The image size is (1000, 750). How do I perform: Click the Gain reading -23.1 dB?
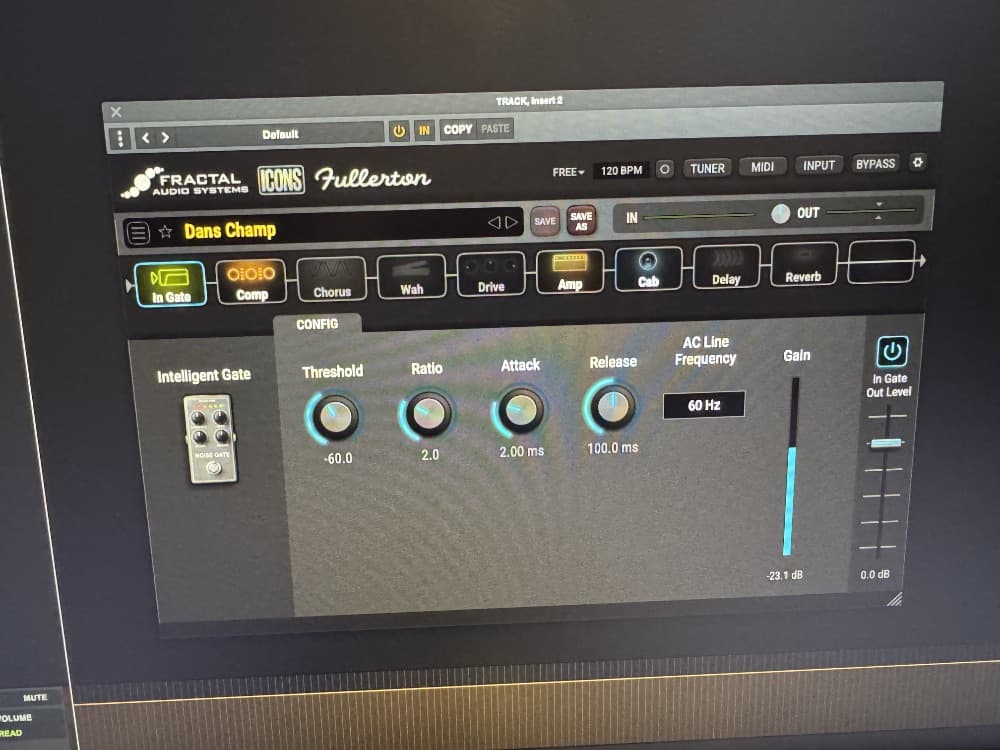(784, 575)
